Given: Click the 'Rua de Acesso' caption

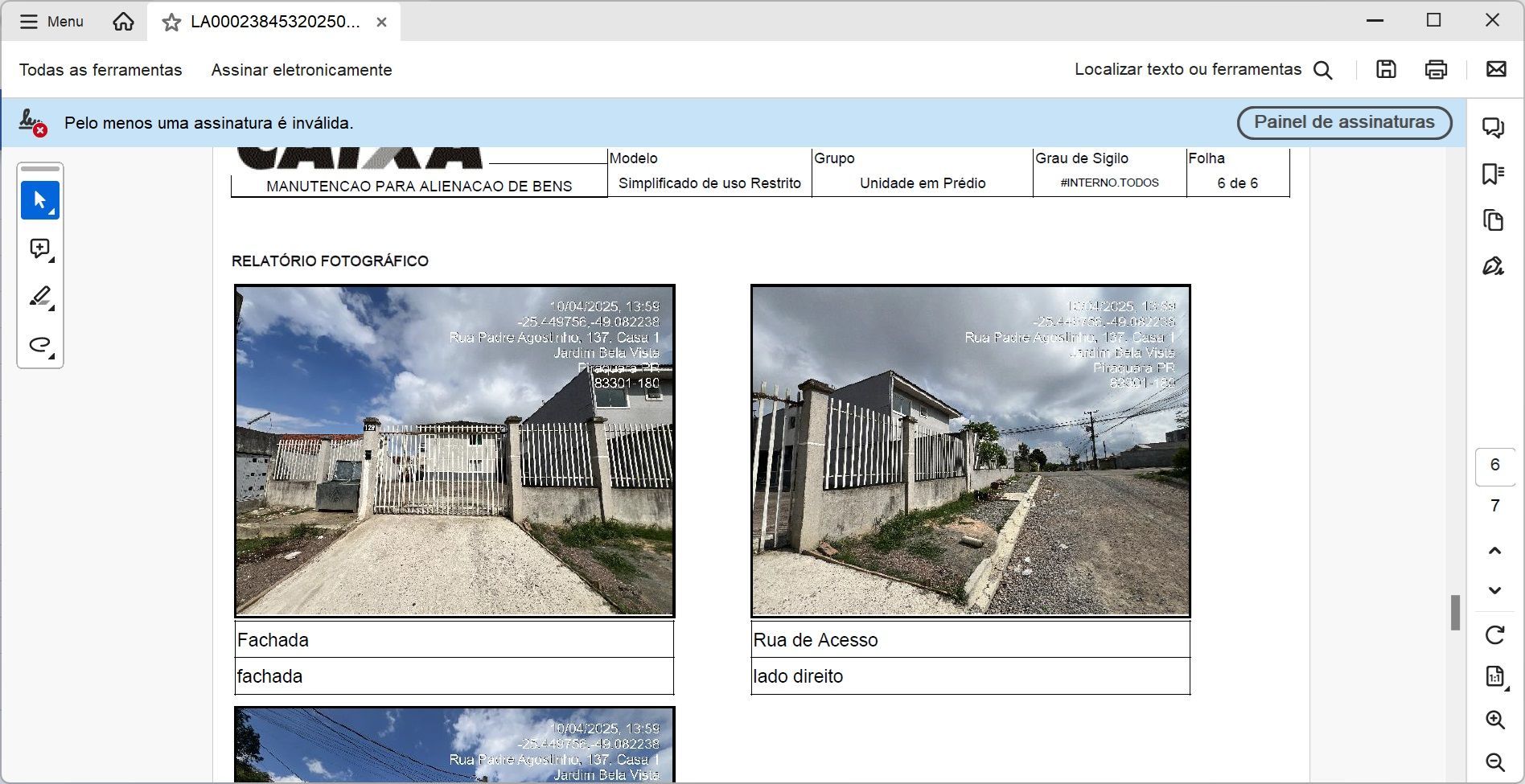Looking at the screenshot, I should click(971, 640).
